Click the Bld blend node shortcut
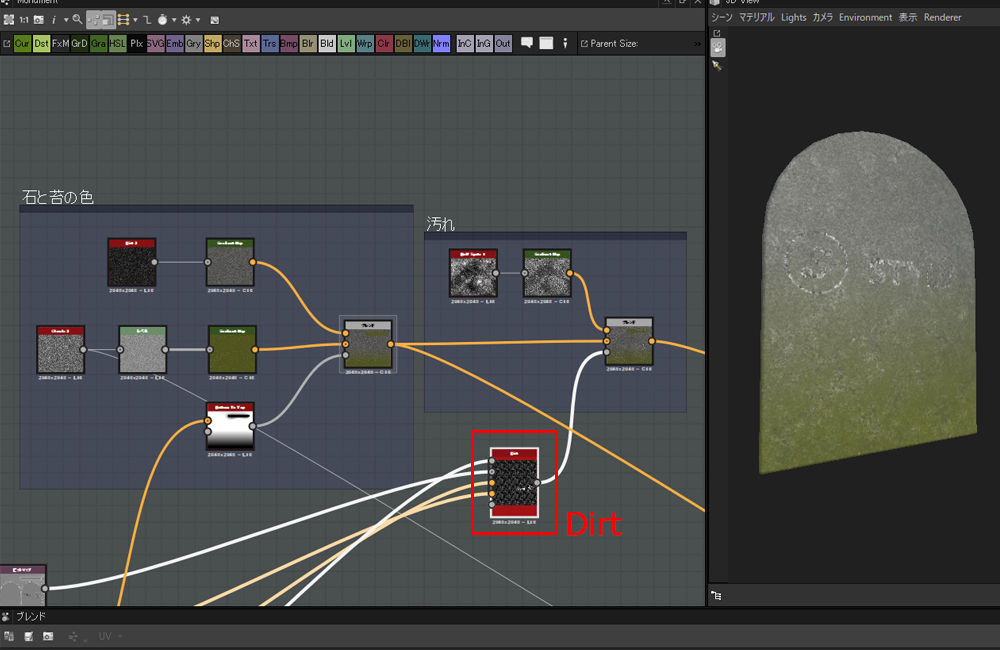This screenshot has height=650, width=1000. (x=327, y=43)
